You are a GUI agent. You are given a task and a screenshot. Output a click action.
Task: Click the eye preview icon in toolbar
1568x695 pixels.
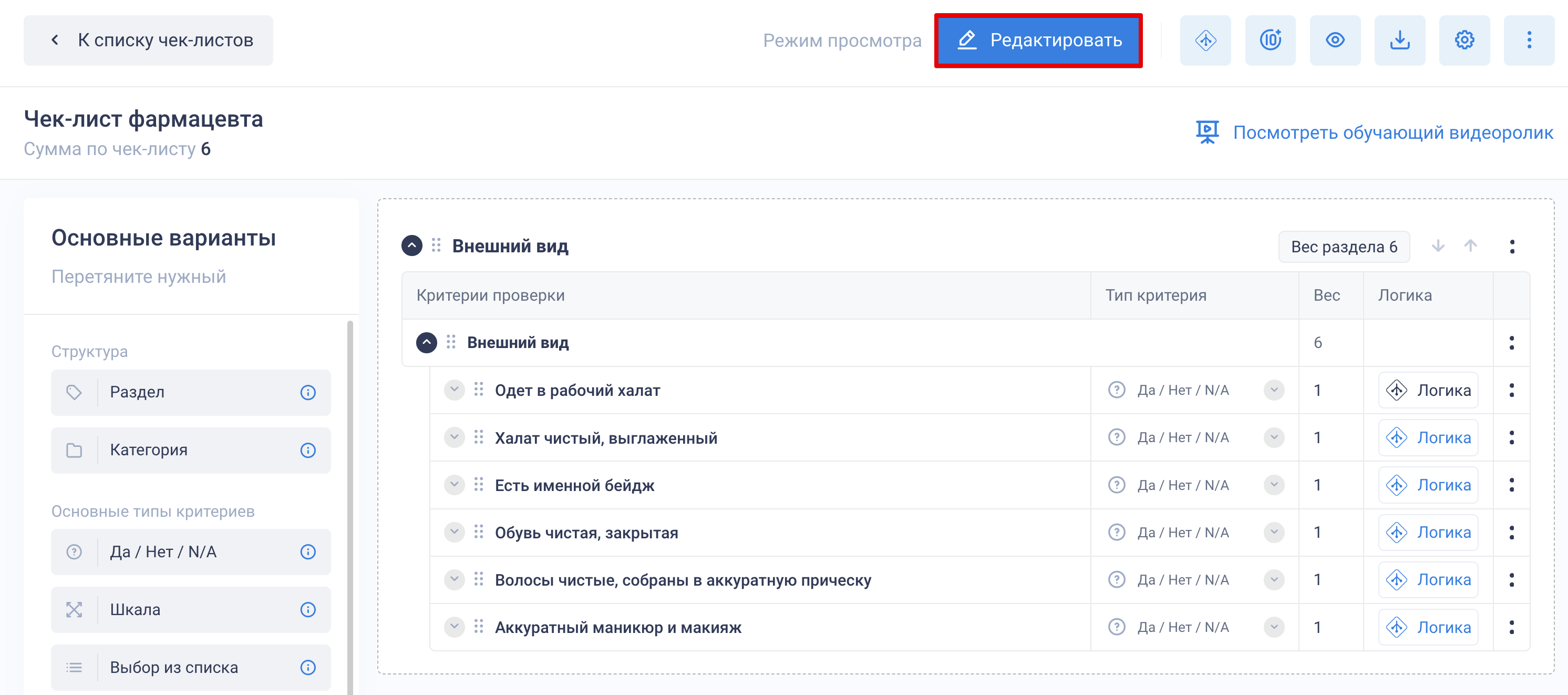(x=1334, y=41)
